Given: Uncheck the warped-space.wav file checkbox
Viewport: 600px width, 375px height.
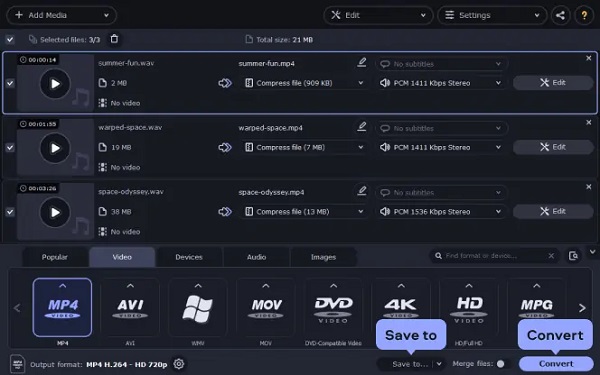Looking at the screenshot, I should [x=10, y=147].
